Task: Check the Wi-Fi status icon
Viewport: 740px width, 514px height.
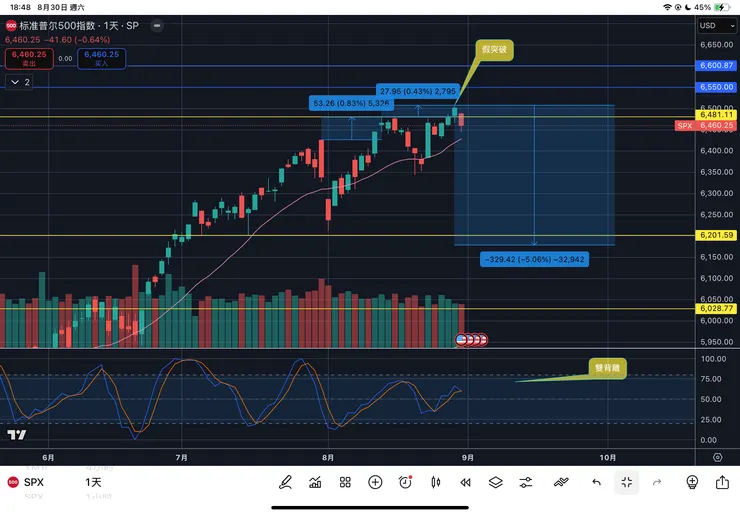Action: pos(667,7)
